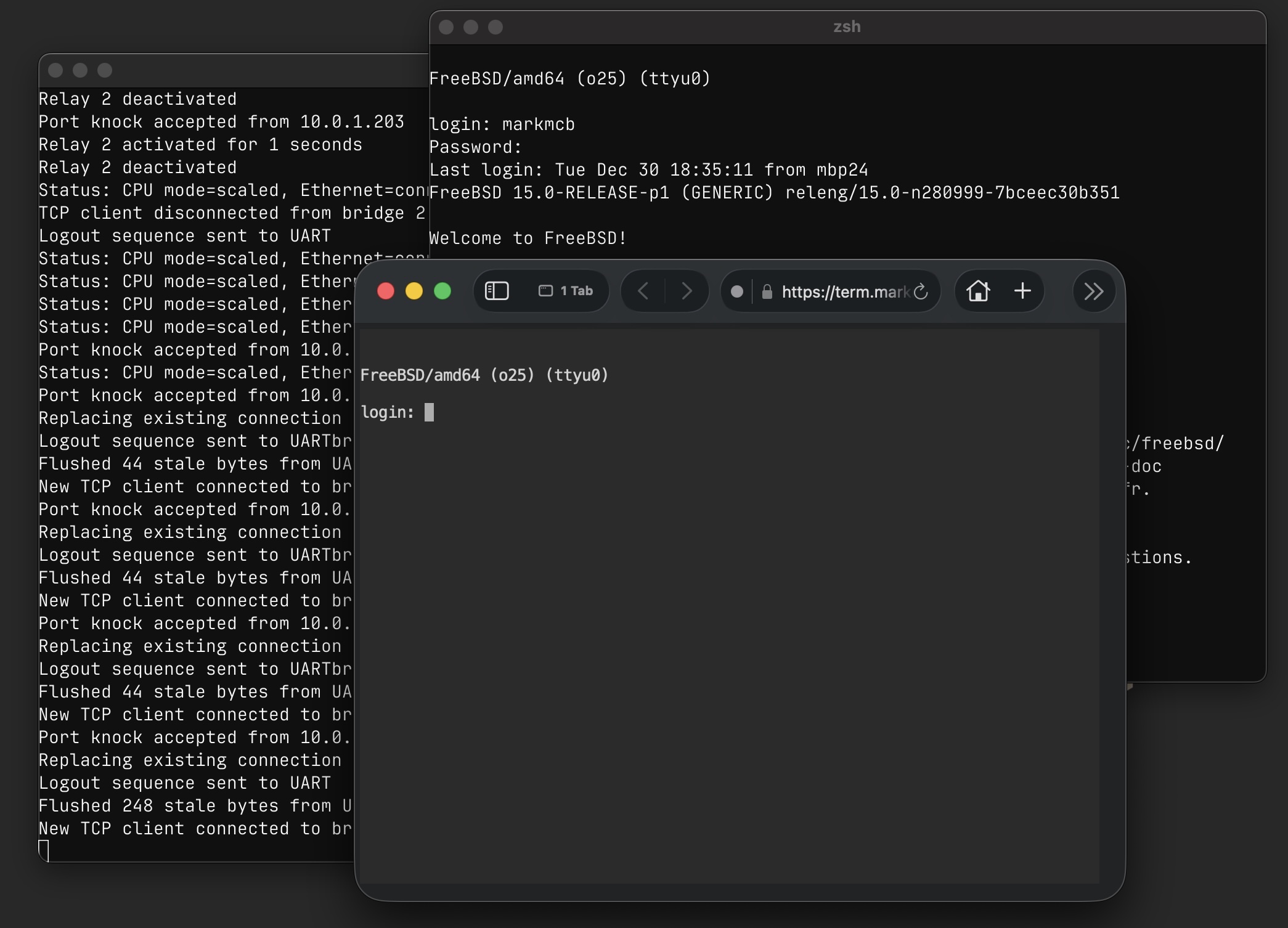Image resolution: width=1288 pixels, height=928 pixels.
Task: Toggle the Safari sidebar
Action: (497, 291)
